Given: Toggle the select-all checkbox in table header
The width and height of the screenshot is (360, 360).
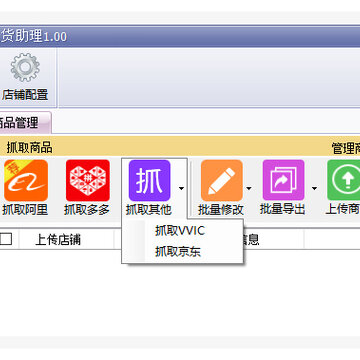Looking at the screenshot, I should [6, 239].
